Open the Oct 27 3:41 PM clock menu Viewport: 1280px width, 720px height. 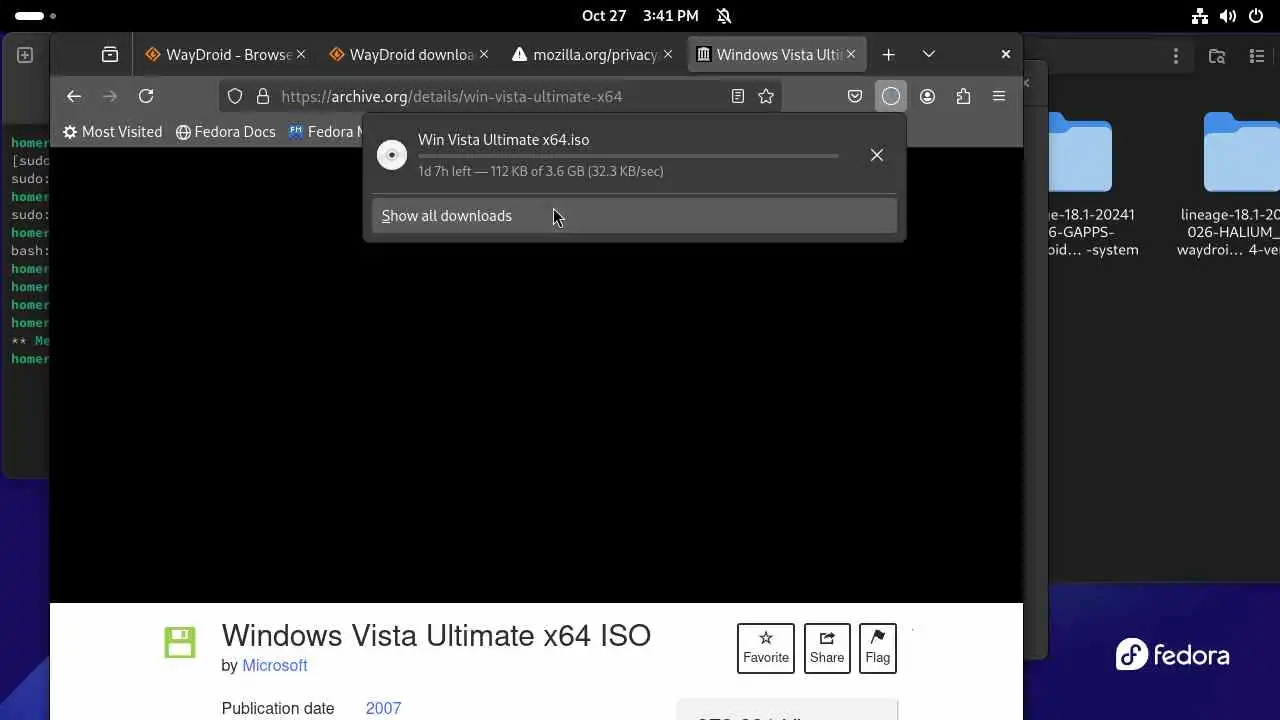coord(640,16)
